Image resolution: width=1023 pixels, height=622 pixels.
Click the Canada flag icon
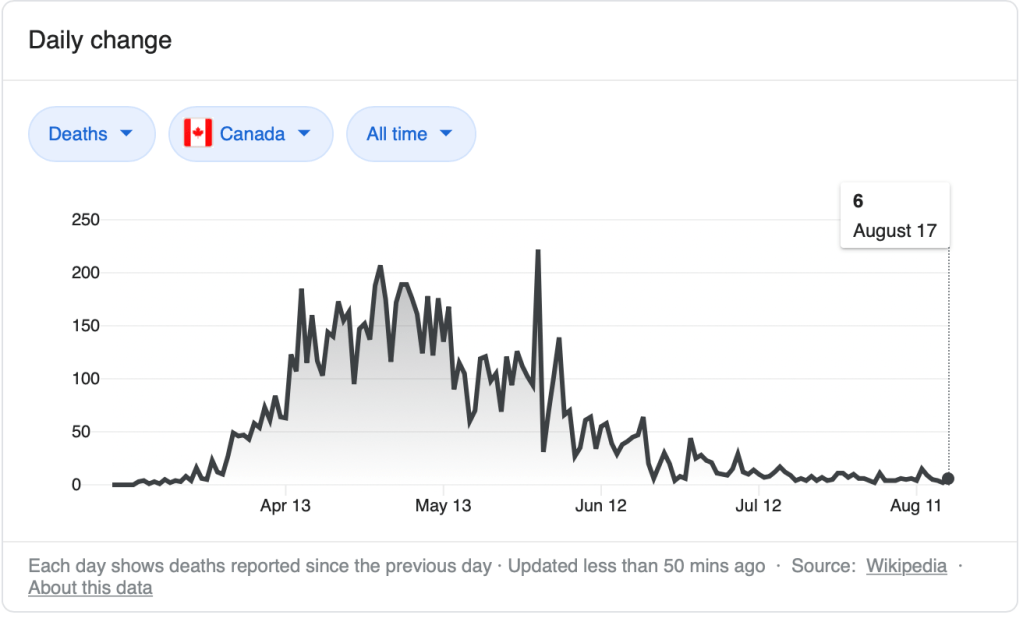(198, 134)
